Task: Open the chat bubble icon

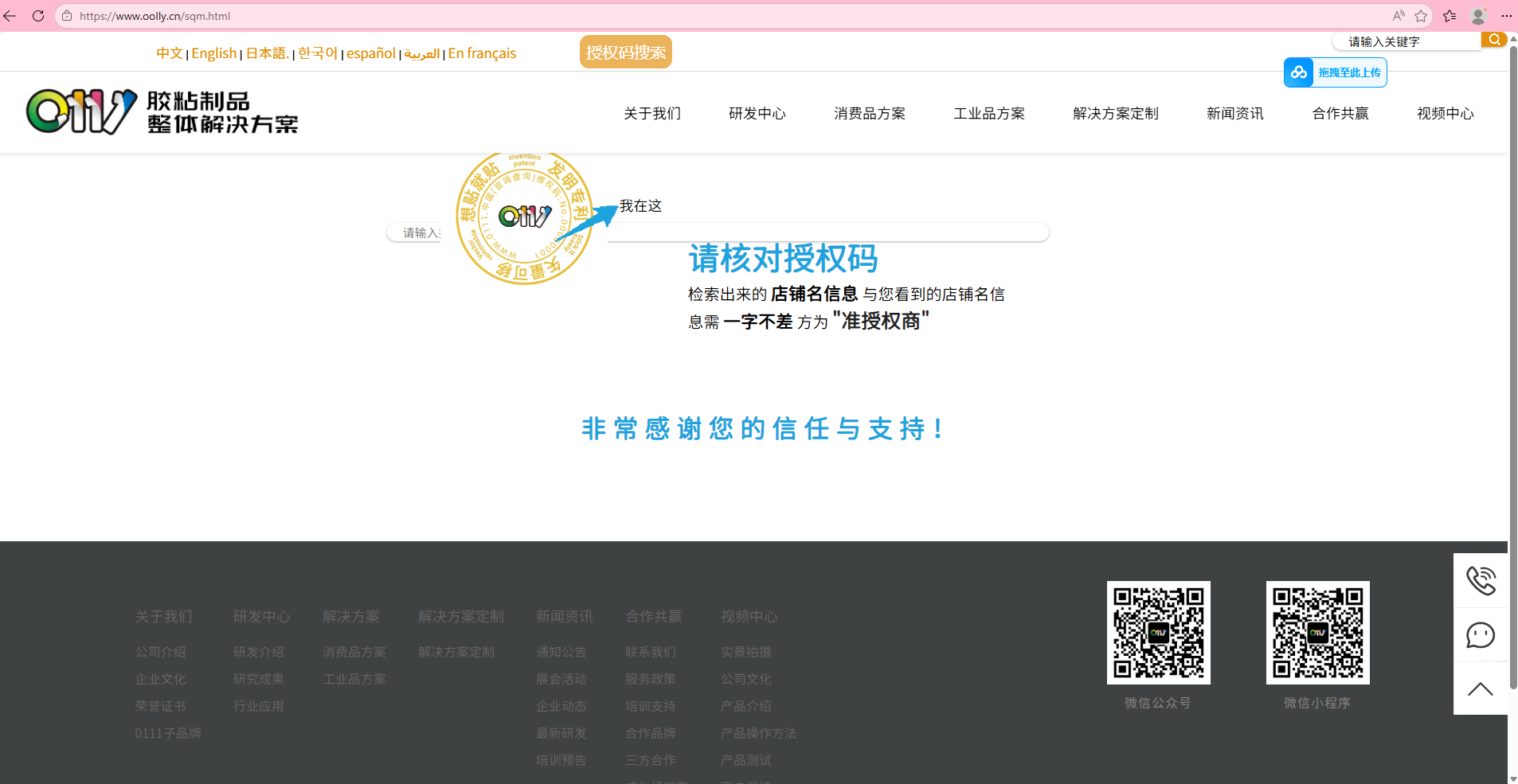Action: (1481, 635)
